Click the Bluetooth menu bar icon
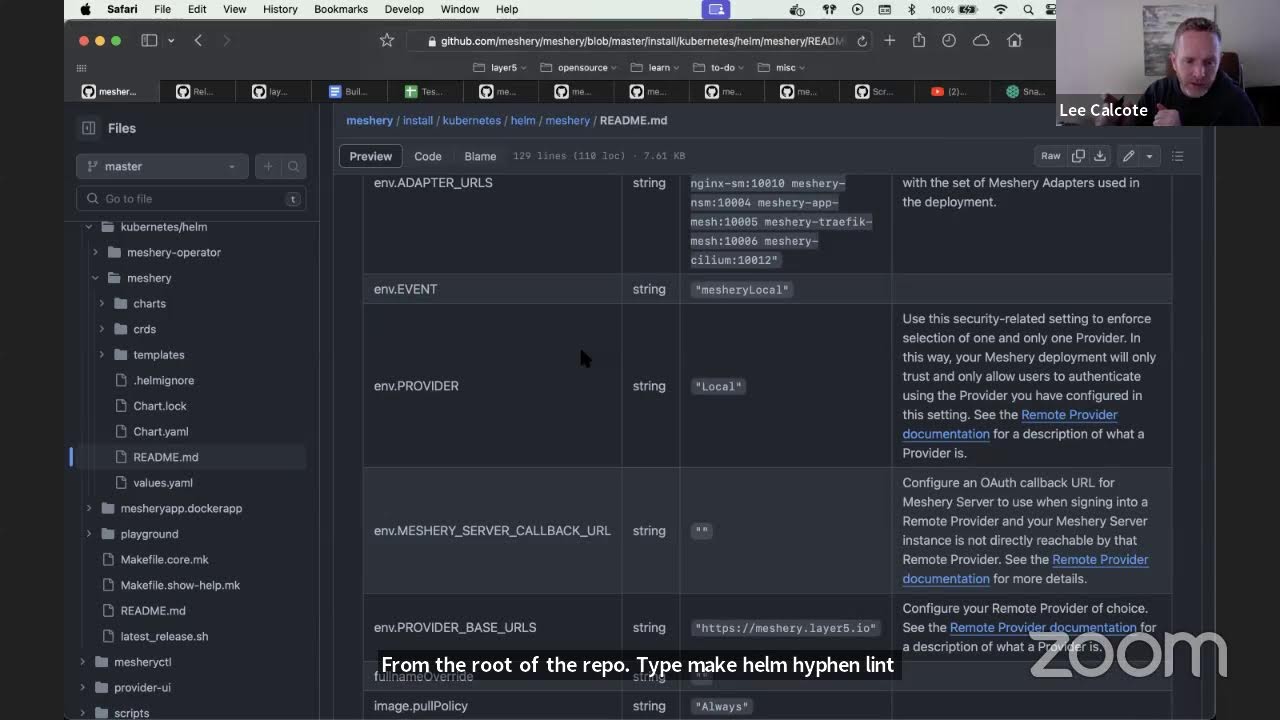1280x720 pixels. click(x=911, y=9)
